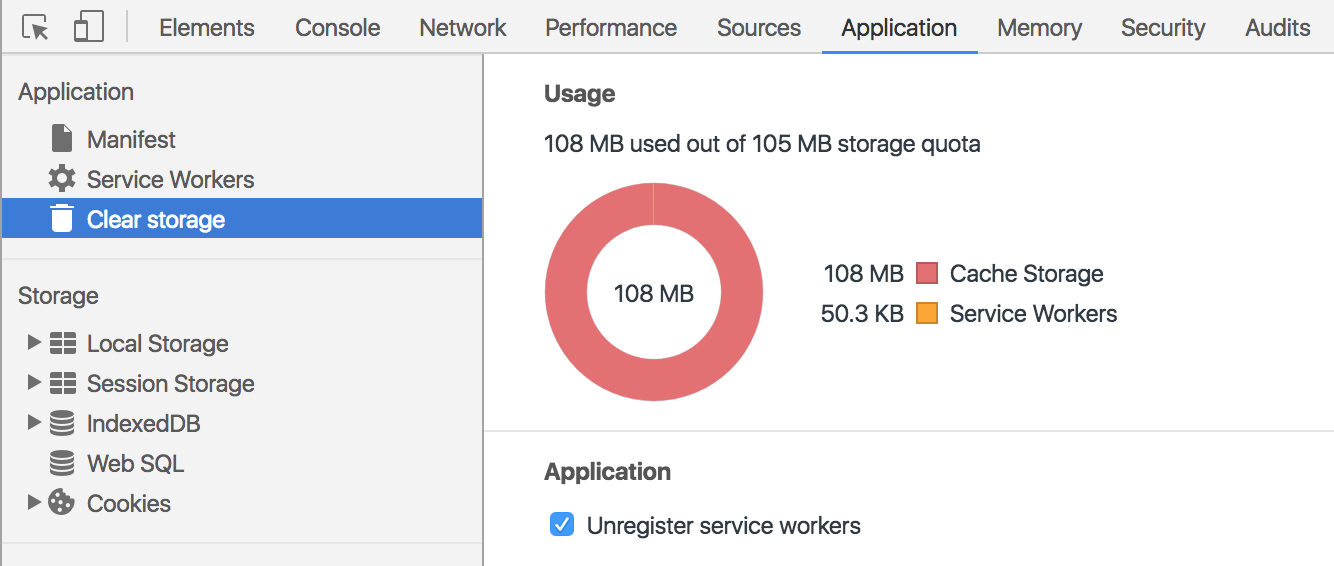The width and height of the screenshot is (1334, 566).
Task: Click the Manifest file icon
Action: tap(62, 139)
